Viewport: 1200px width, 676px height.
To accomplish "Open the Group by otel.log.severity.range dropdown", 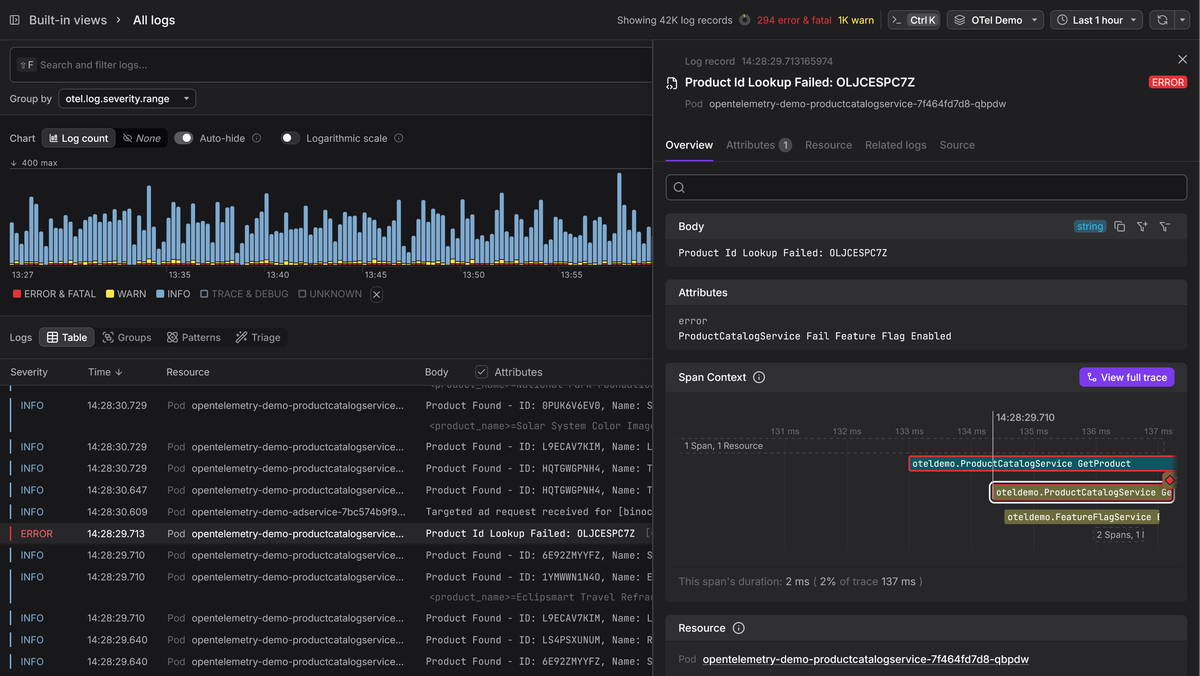I will (x=127, y=99).
